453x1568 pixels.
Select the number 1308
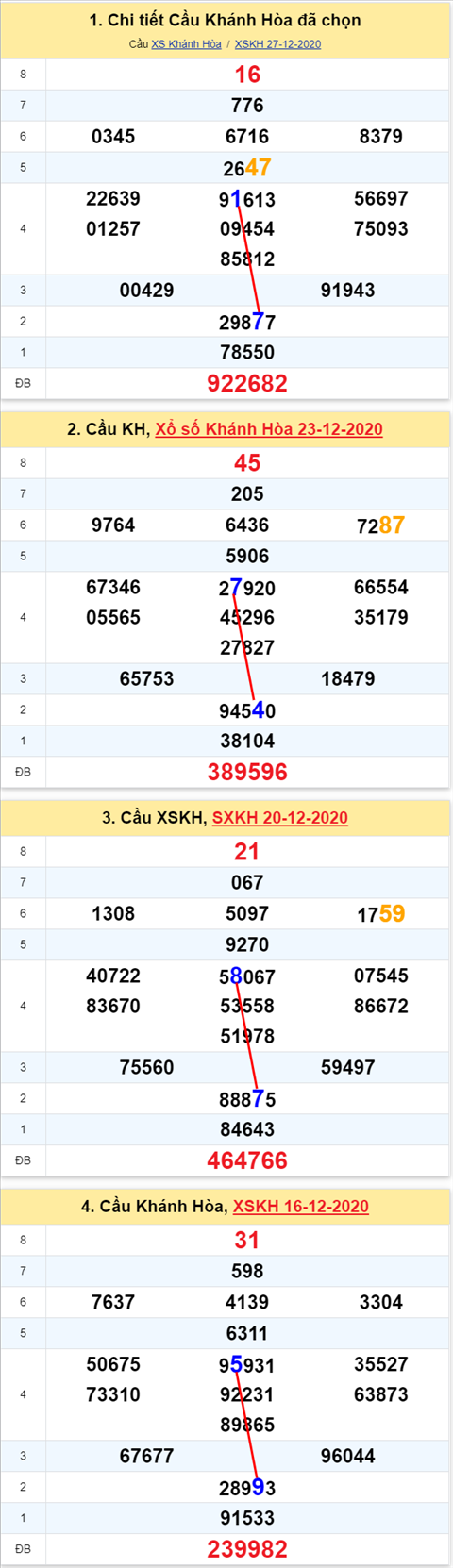click(113, 914)
